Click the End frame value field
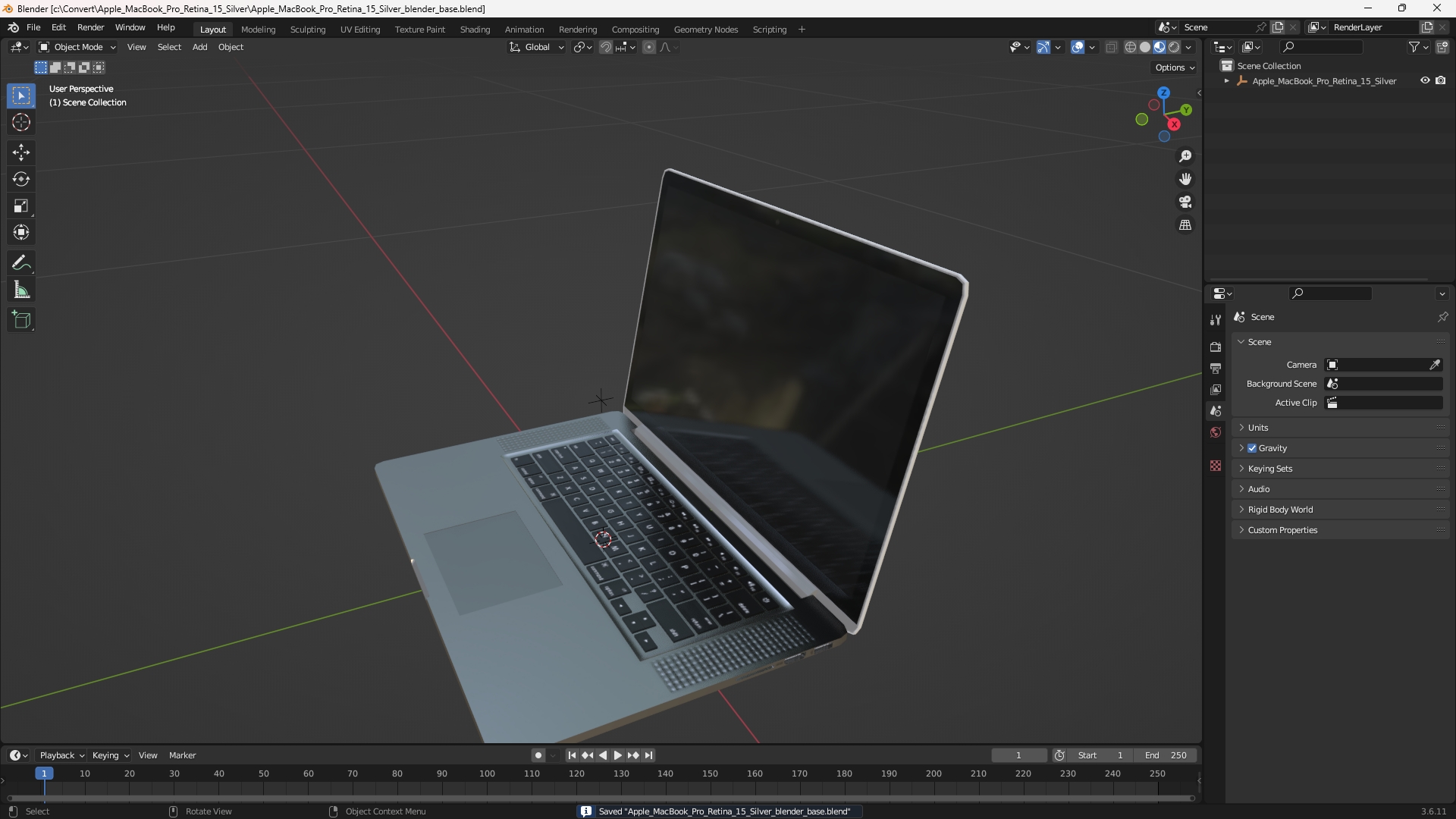This screenshot has width=1456, height=819. click(x=1166, y=755)
